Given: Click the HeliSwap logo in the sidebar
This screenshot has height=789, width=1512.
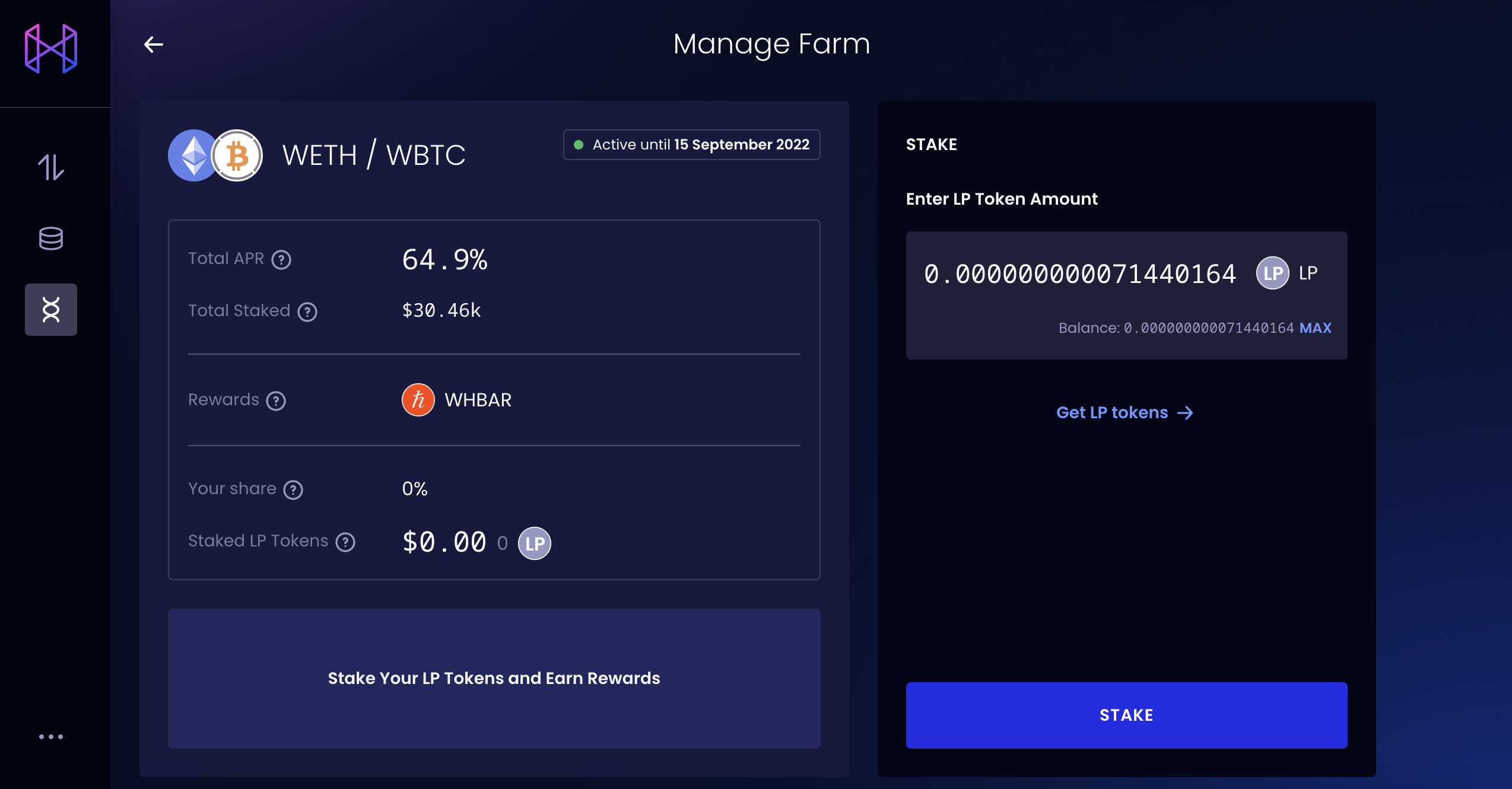Looking at the screenshot, I should 51,49.
